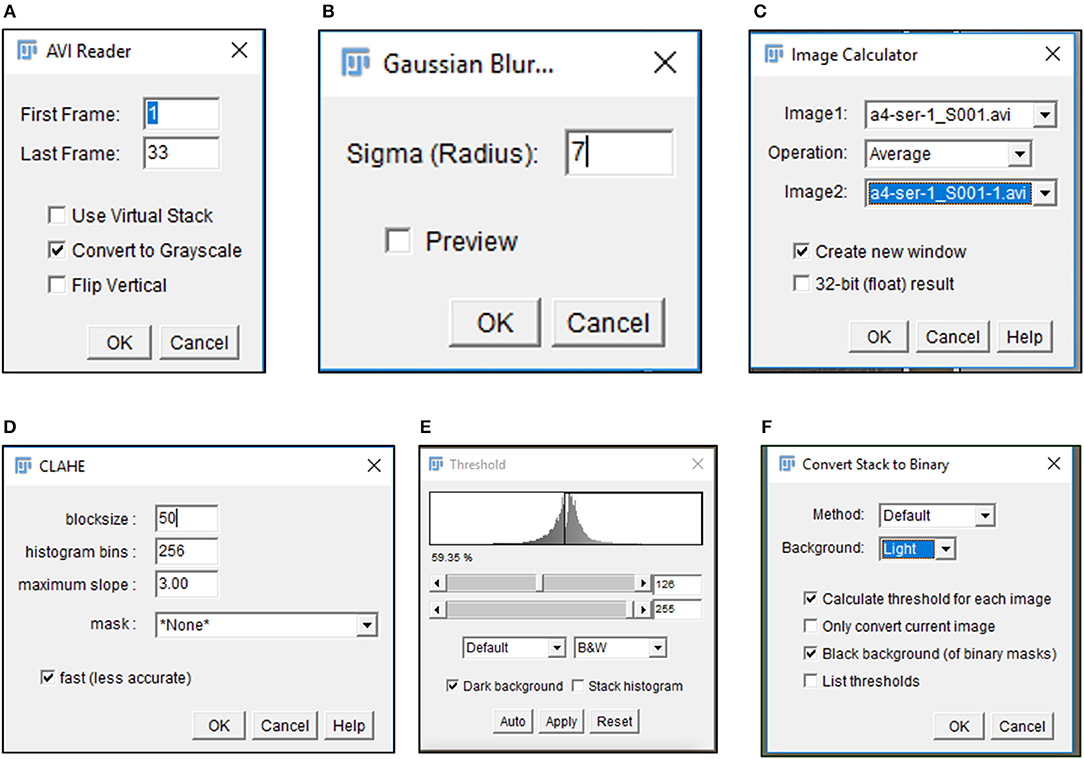Check Only convert current image

pos(810,626)
